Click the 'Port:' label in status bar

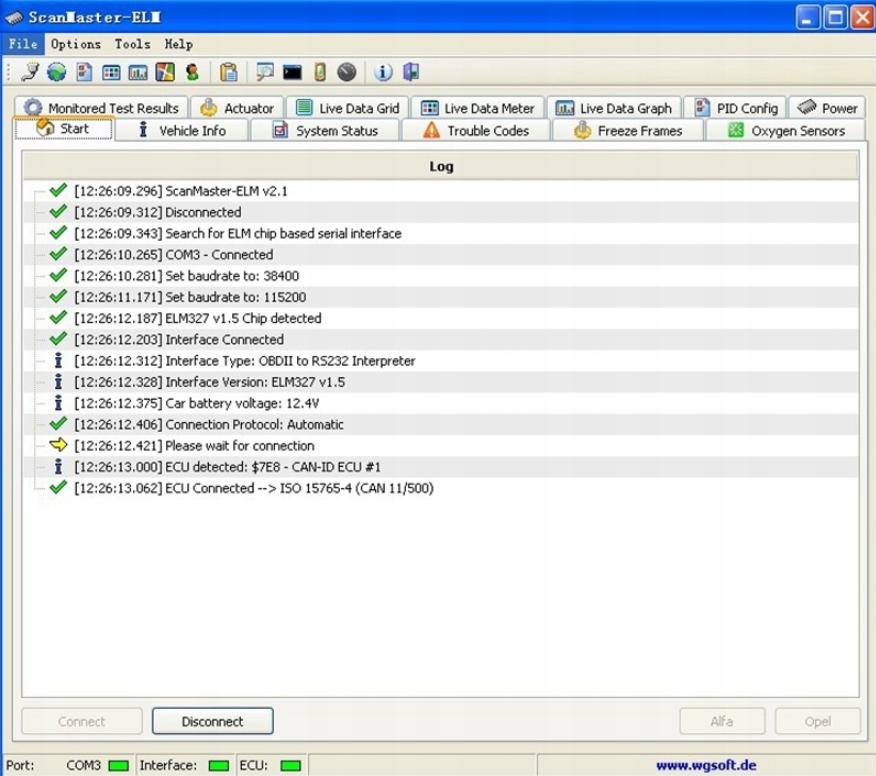20,765
